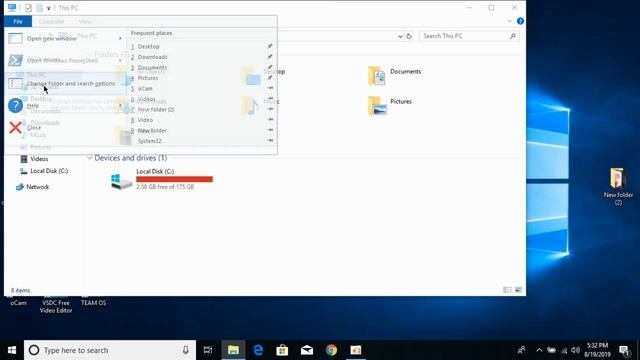This screenshot has height=360, width=640.
Task: Open Quick Access Toolbar customize dropdown
Action: [49, 8]
